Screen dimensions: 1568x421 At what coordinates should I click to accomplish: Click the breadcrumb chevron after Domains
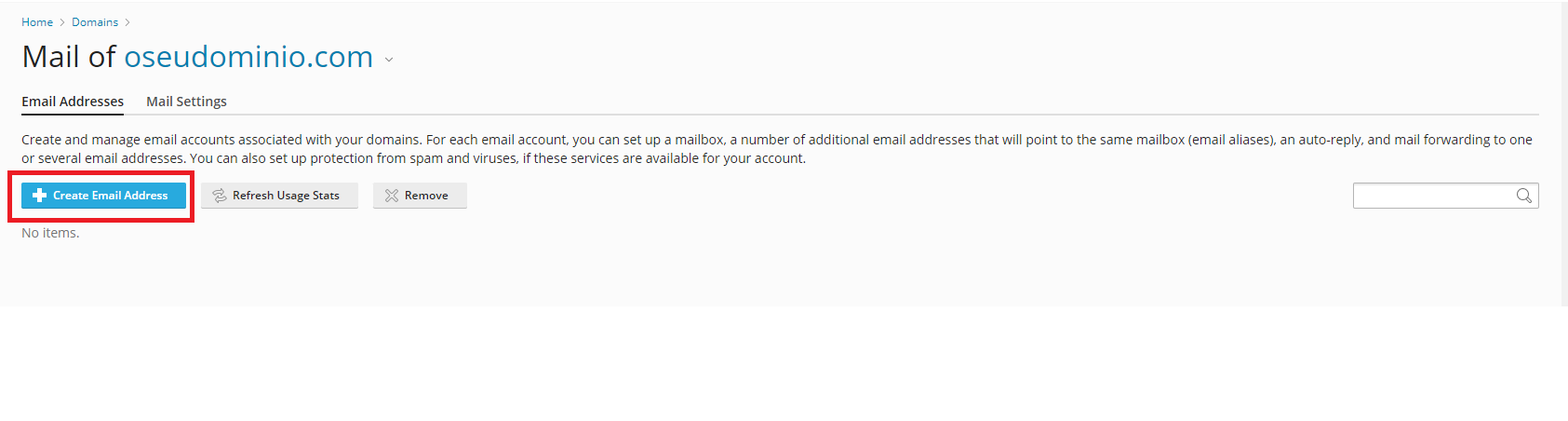(127, 22)
